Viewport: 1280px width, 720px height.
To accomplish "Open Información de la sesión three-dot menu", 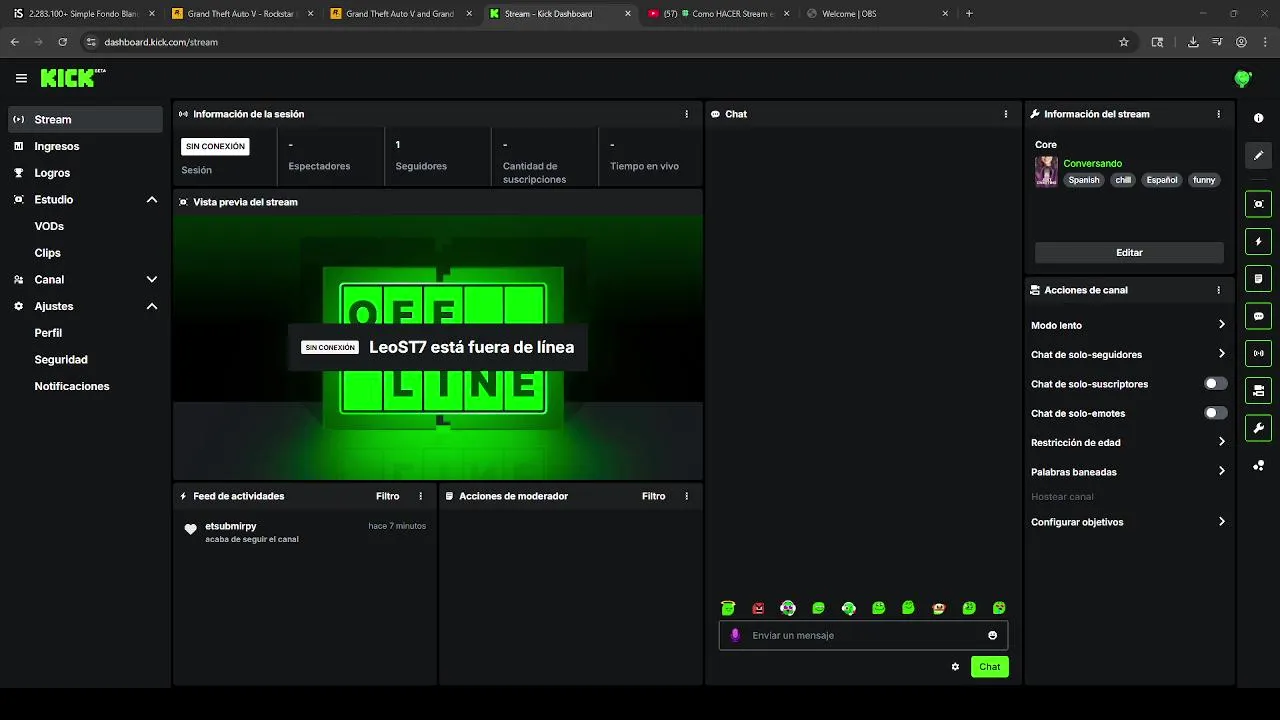I will click(x=686, y=114).
